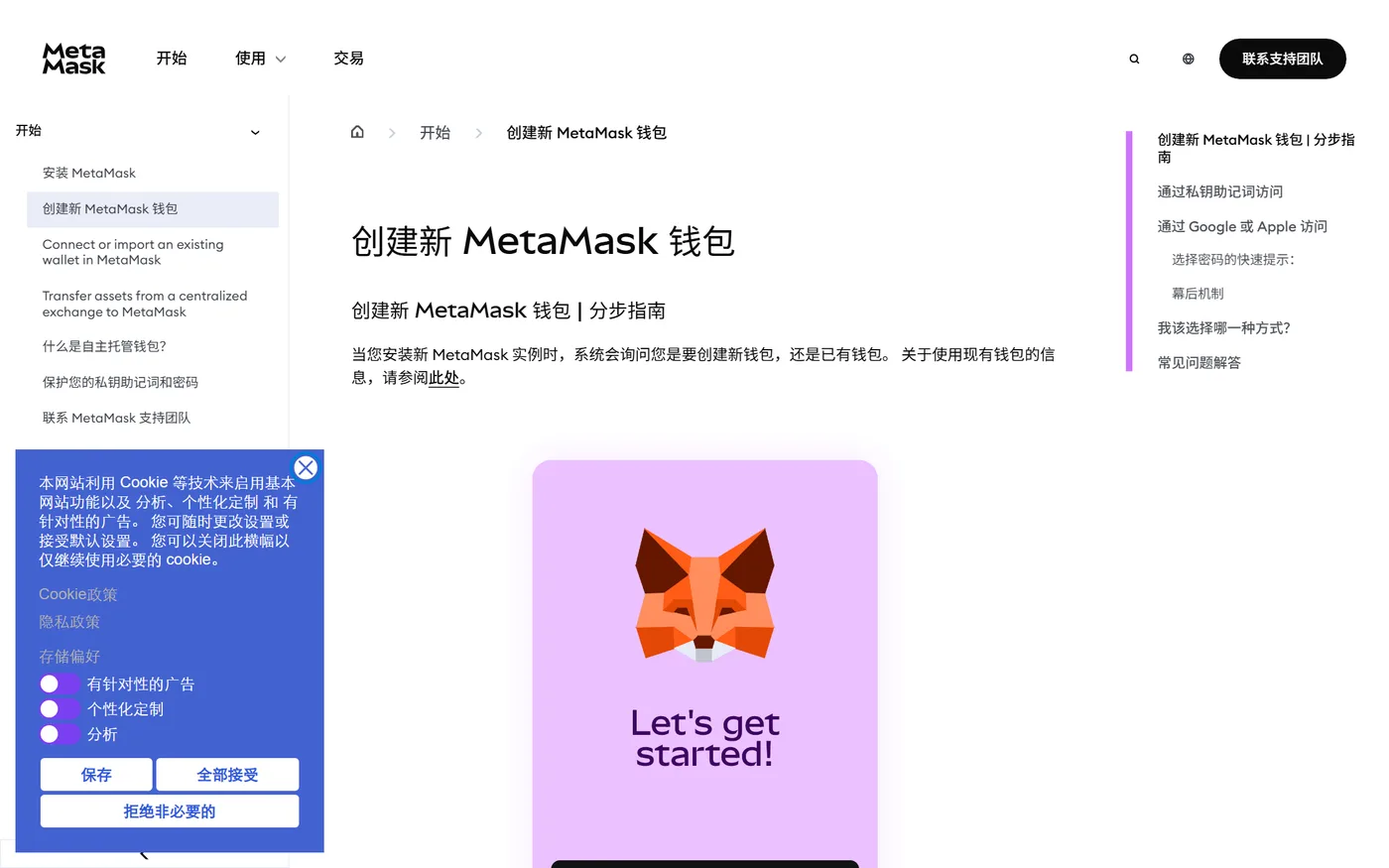The width and height of the screenshot is (1389, 868).
Task: Jump to 创建新 MetaMask 钱包 | 分步指南 in contents
Action: 1256,148
